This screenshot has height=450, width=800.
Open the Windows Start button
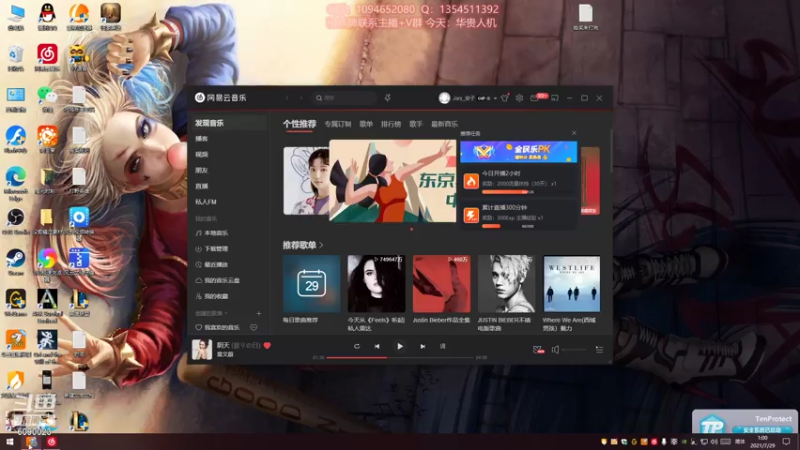(9, 442)
